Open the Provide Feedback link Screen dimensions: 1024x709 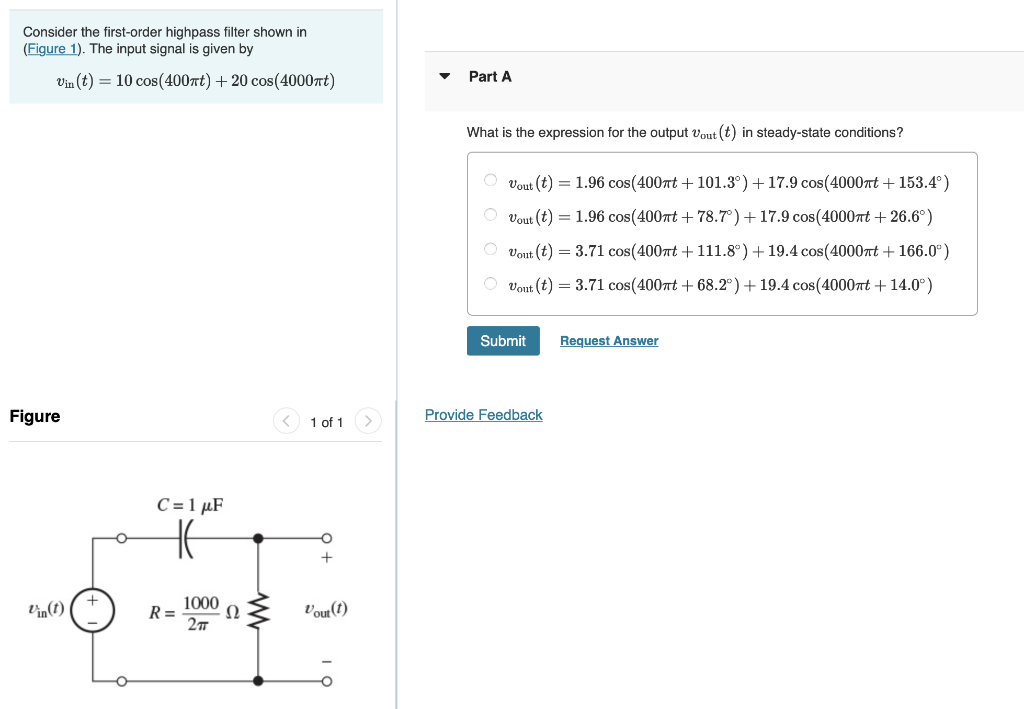pyautogui.click(x=484, y=414)
